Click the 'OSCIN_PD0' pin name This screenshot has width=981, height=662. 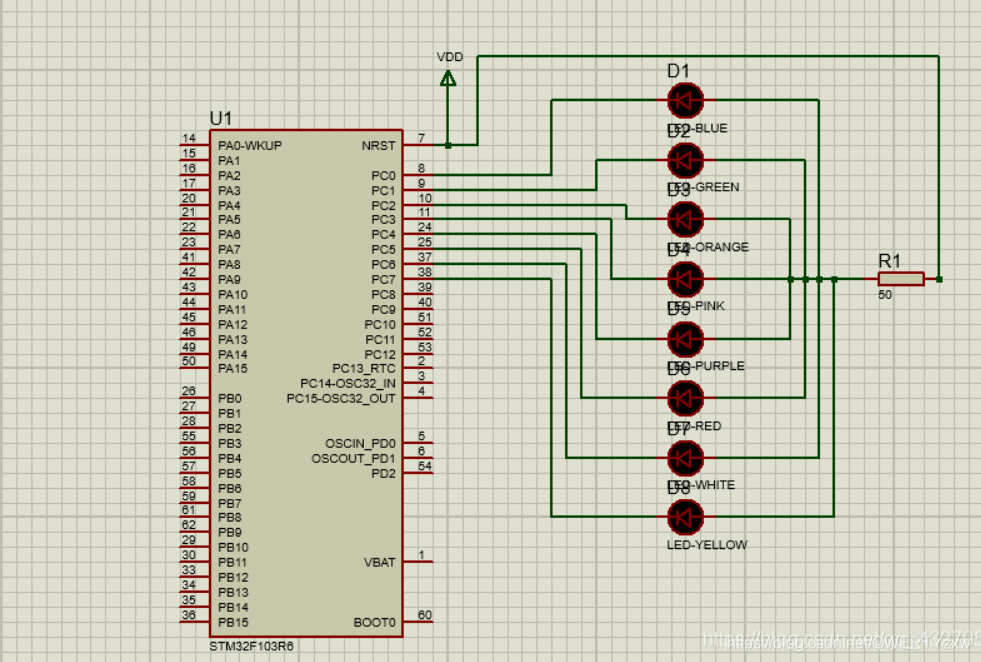360,444
